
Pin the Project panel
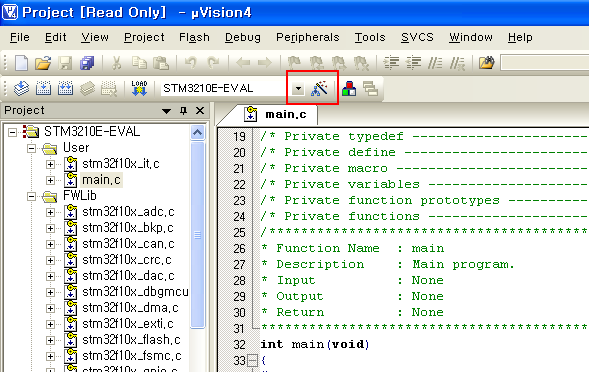[183, 110]
